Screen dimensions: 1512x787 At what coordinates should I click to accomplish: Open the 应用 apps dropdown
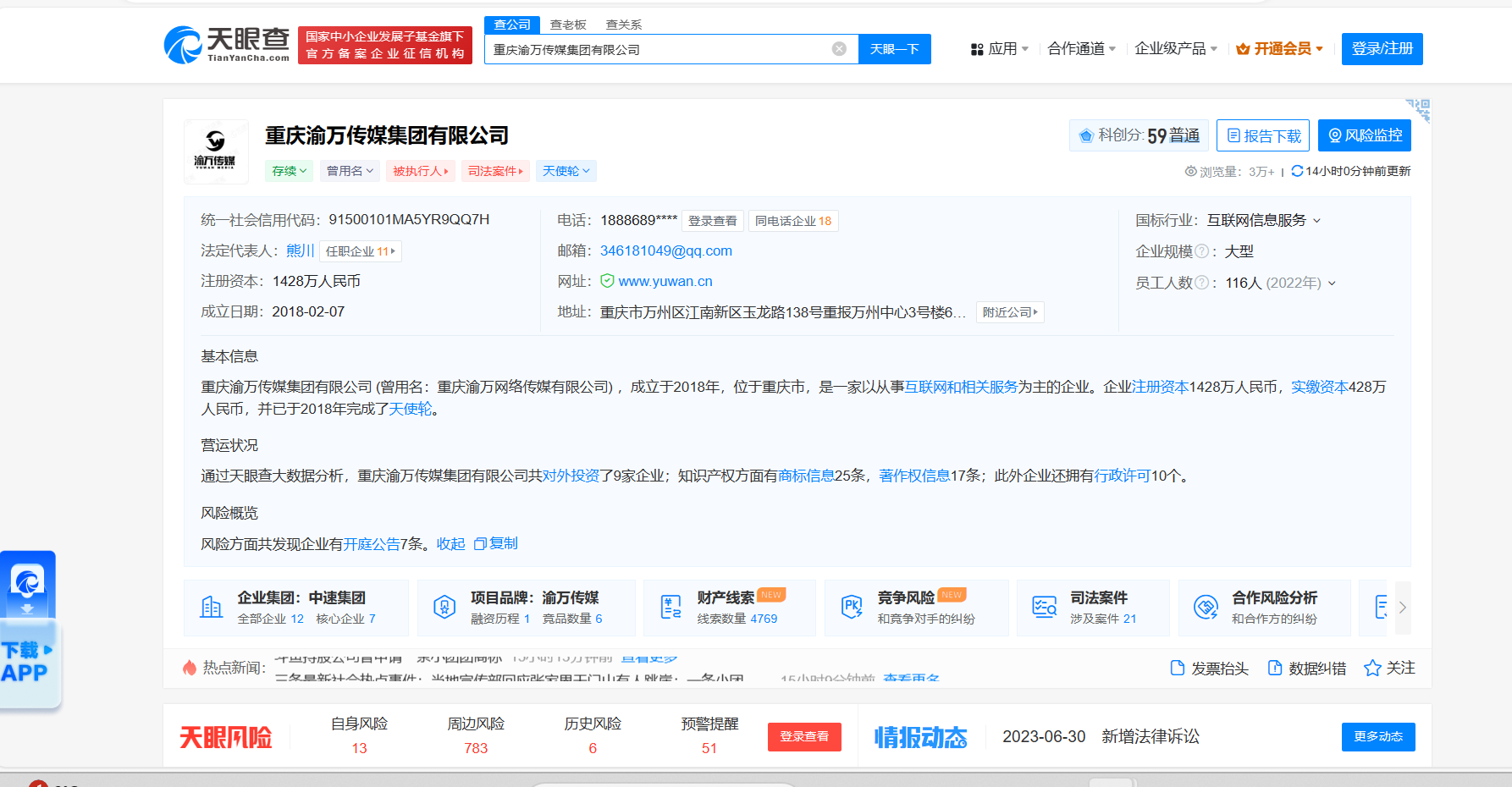(x=1000, y=49)
